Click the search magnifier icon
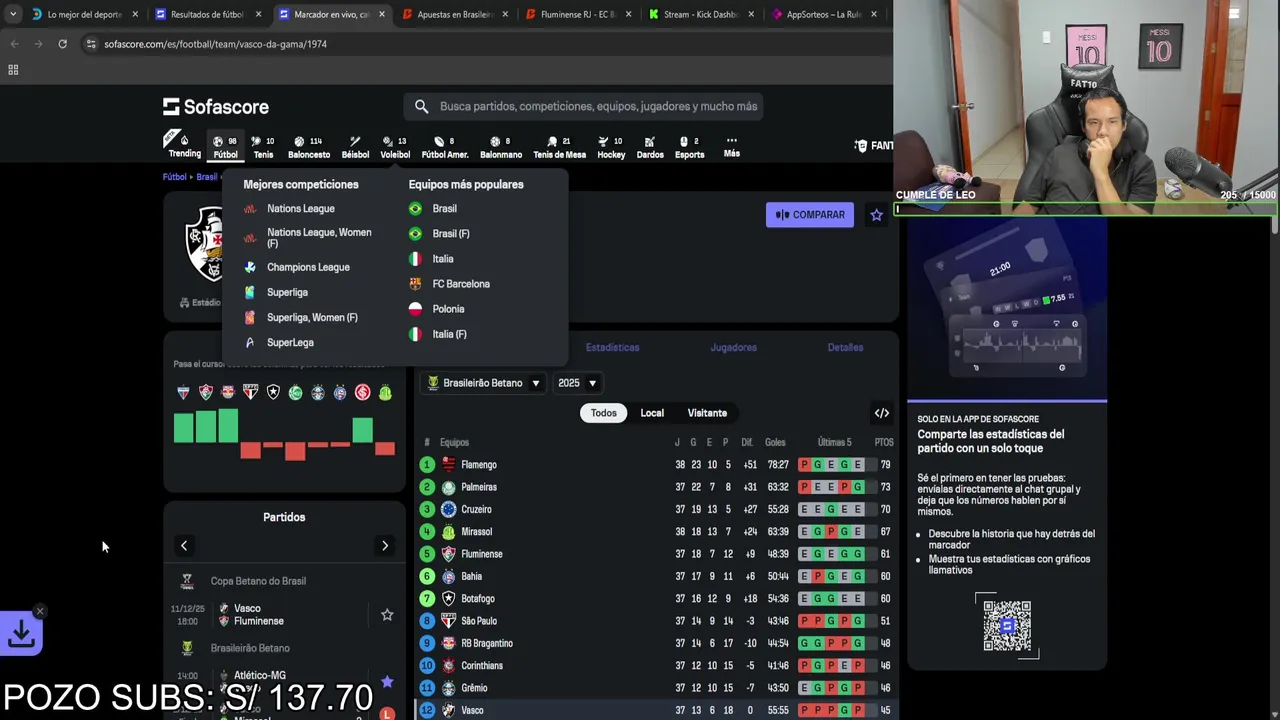Image resolution: width=1280 pixels, height=720 pixels. click(421, 106)
